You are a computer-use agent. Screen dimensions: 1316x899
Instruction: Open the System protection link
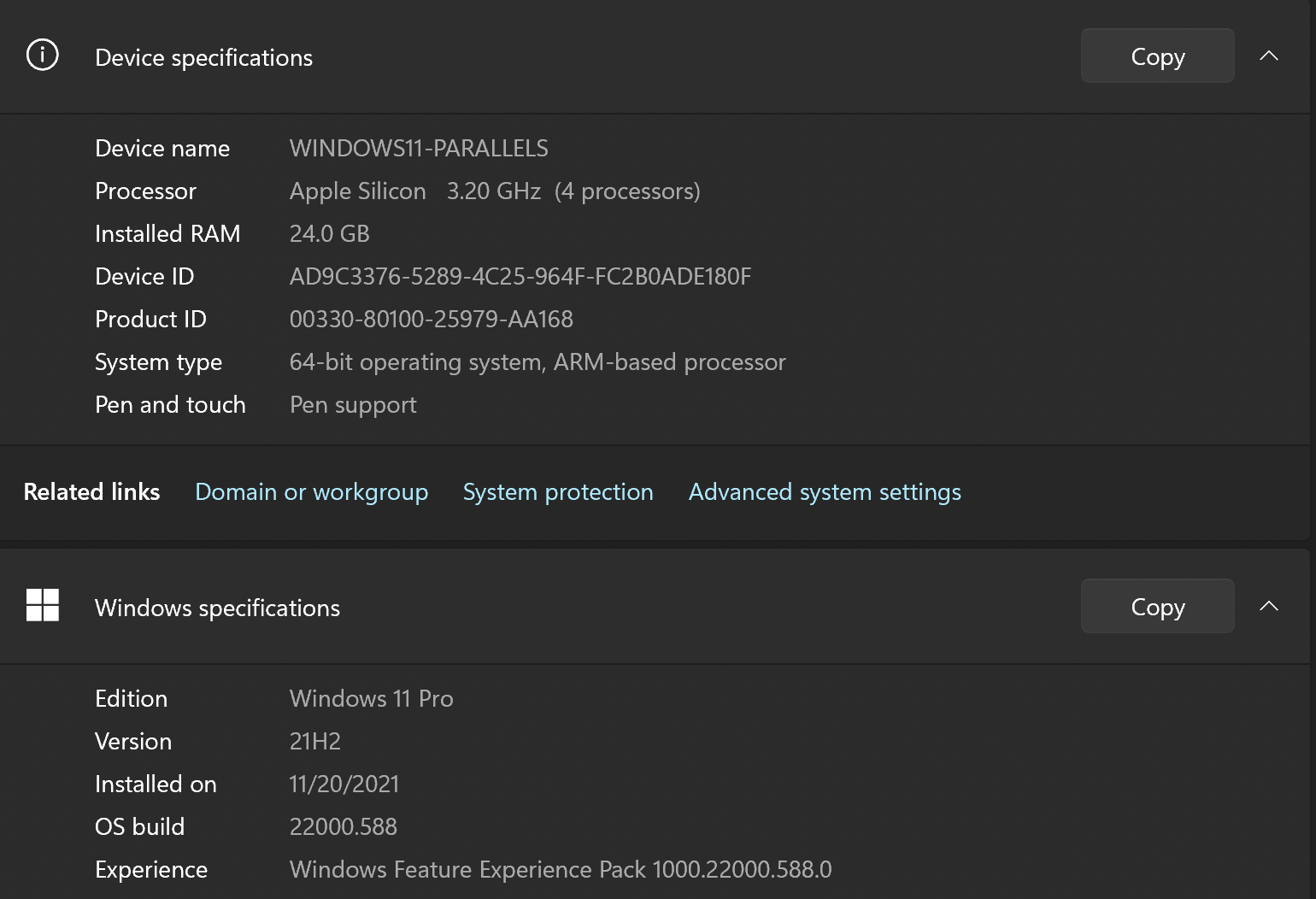(x=558, y=492)
